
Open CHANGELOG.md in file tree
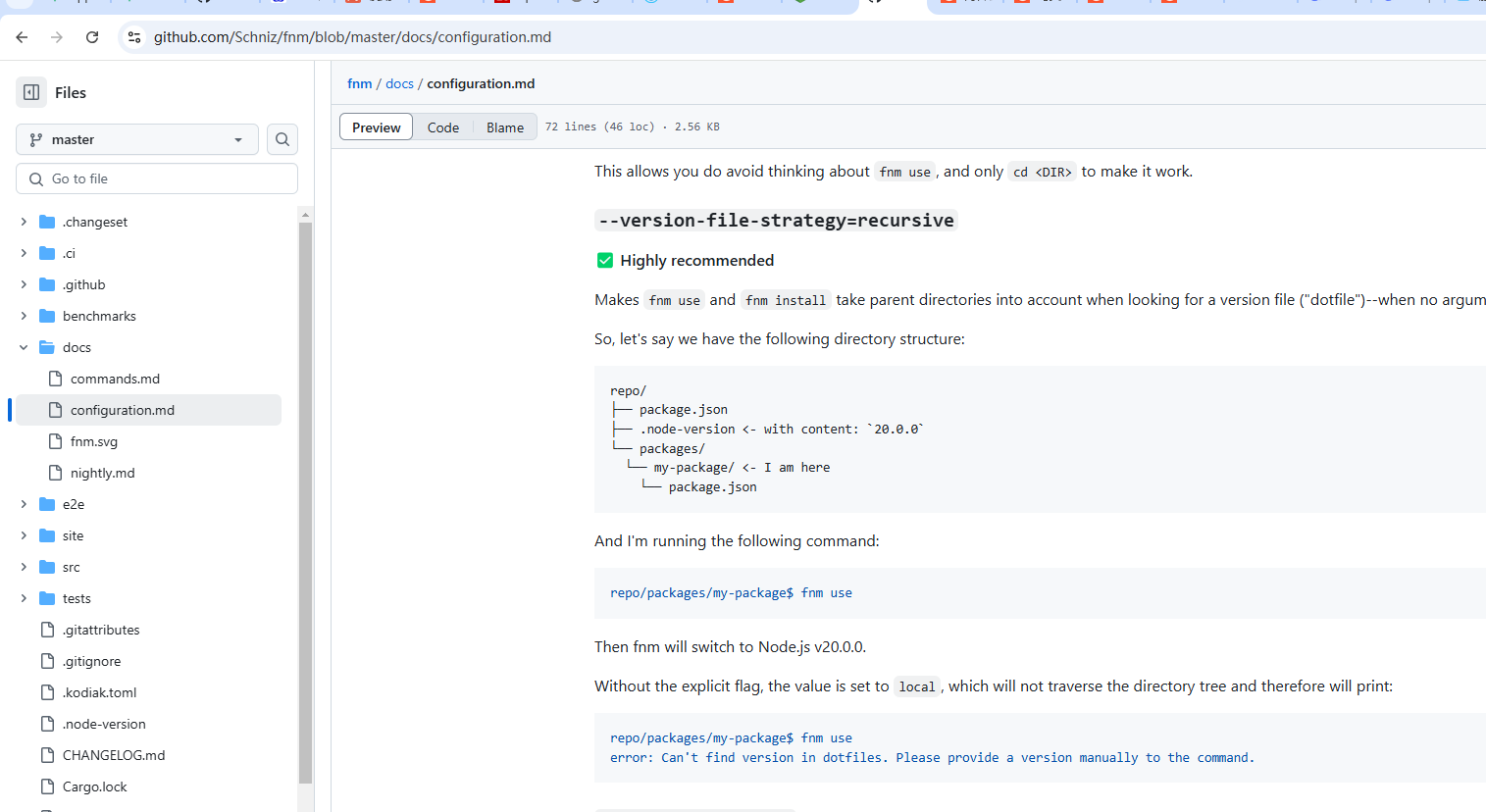[x=114, y=755]
